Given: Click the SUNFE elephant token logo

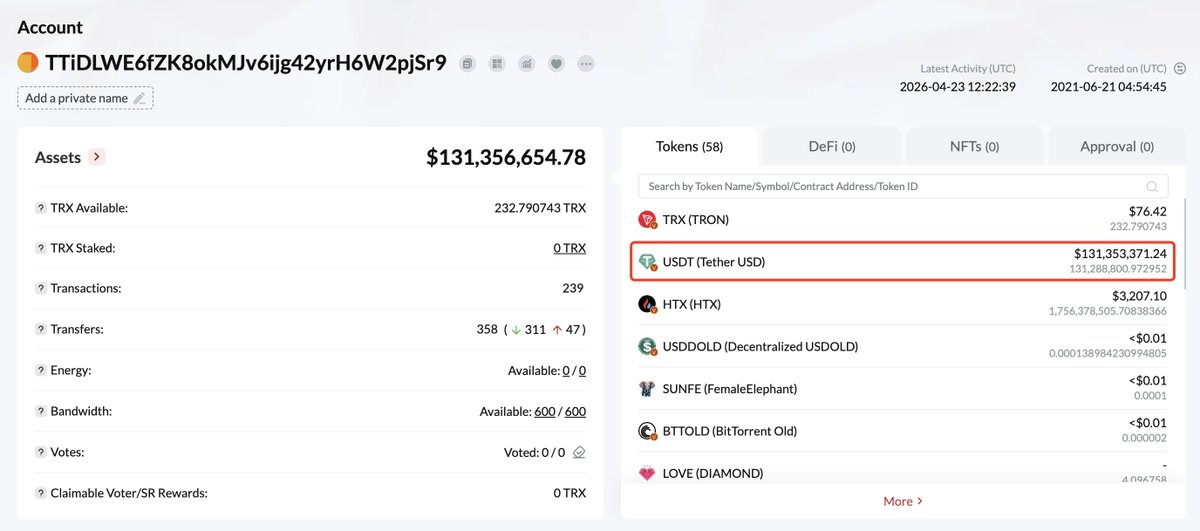Looking at the screenshot, I should (647, 388).
